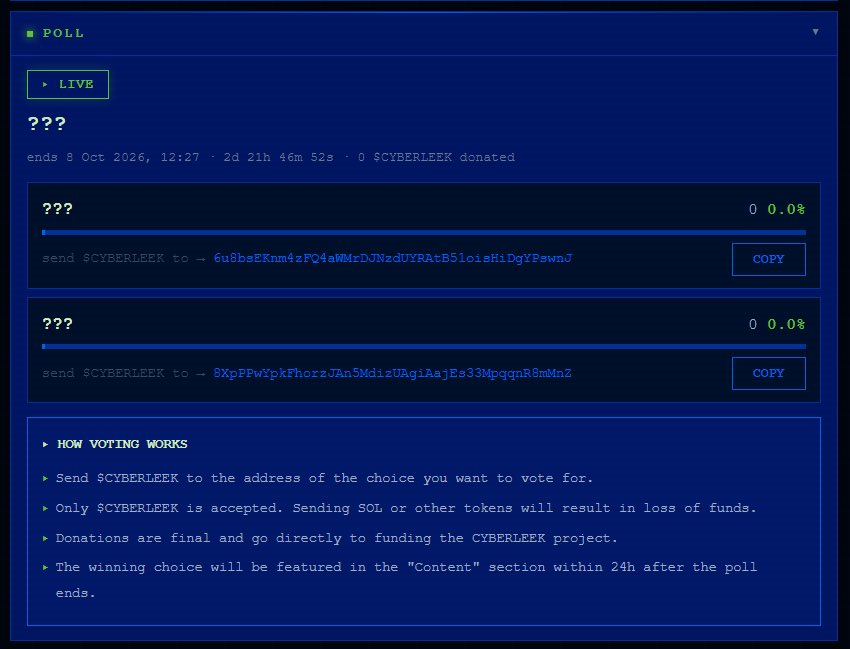Click the countdown '2d 21h 46m 52s'
850x649 pixels.
coord(279,157)
